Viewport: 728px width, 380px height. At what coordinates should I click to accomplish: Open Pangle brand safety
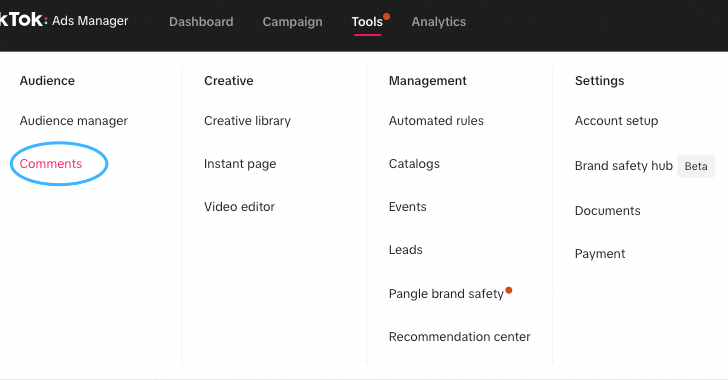point(446,294)
